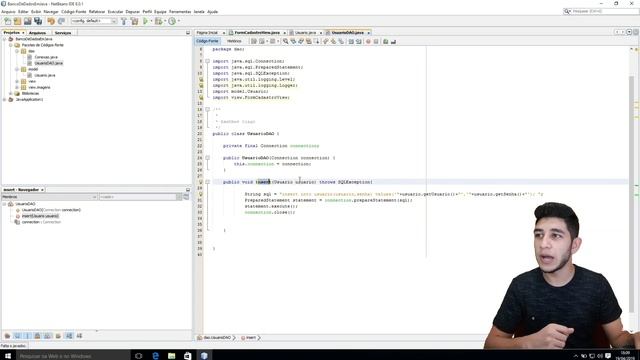
Task: Click the Redo arrow icon
Action: [61, 21]
